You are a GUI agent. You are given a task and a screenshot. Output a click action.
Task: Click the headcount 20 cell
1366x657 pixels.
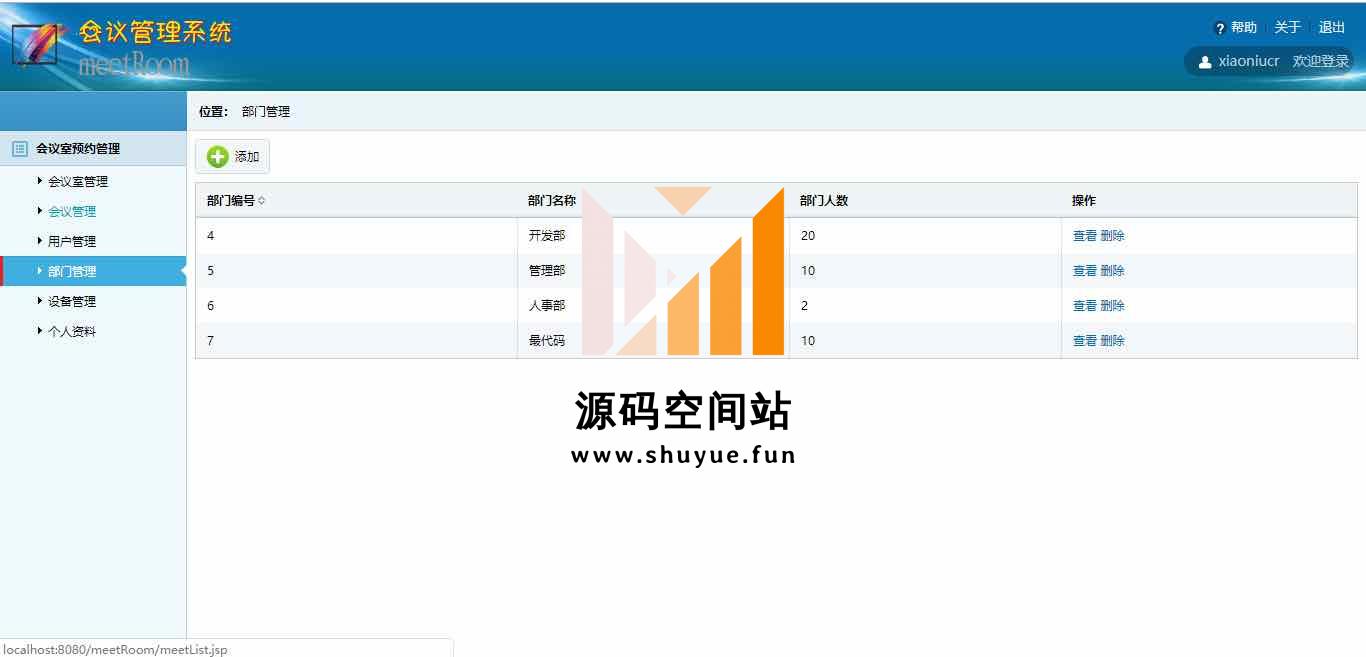(x=925, y=236)
